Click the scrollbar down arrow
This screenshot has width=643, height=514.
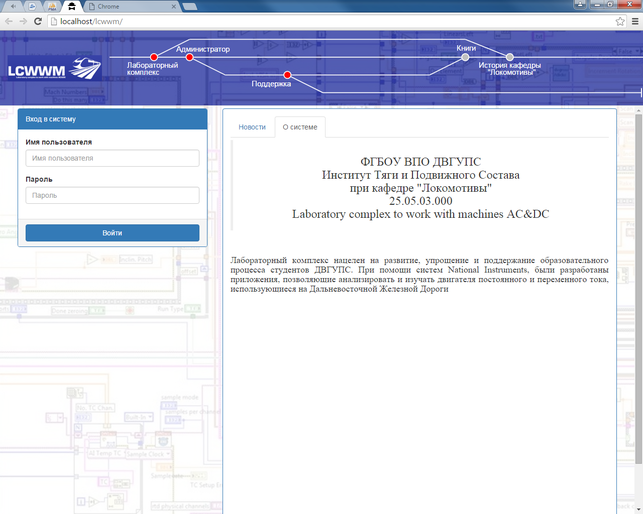coord(638,510)
